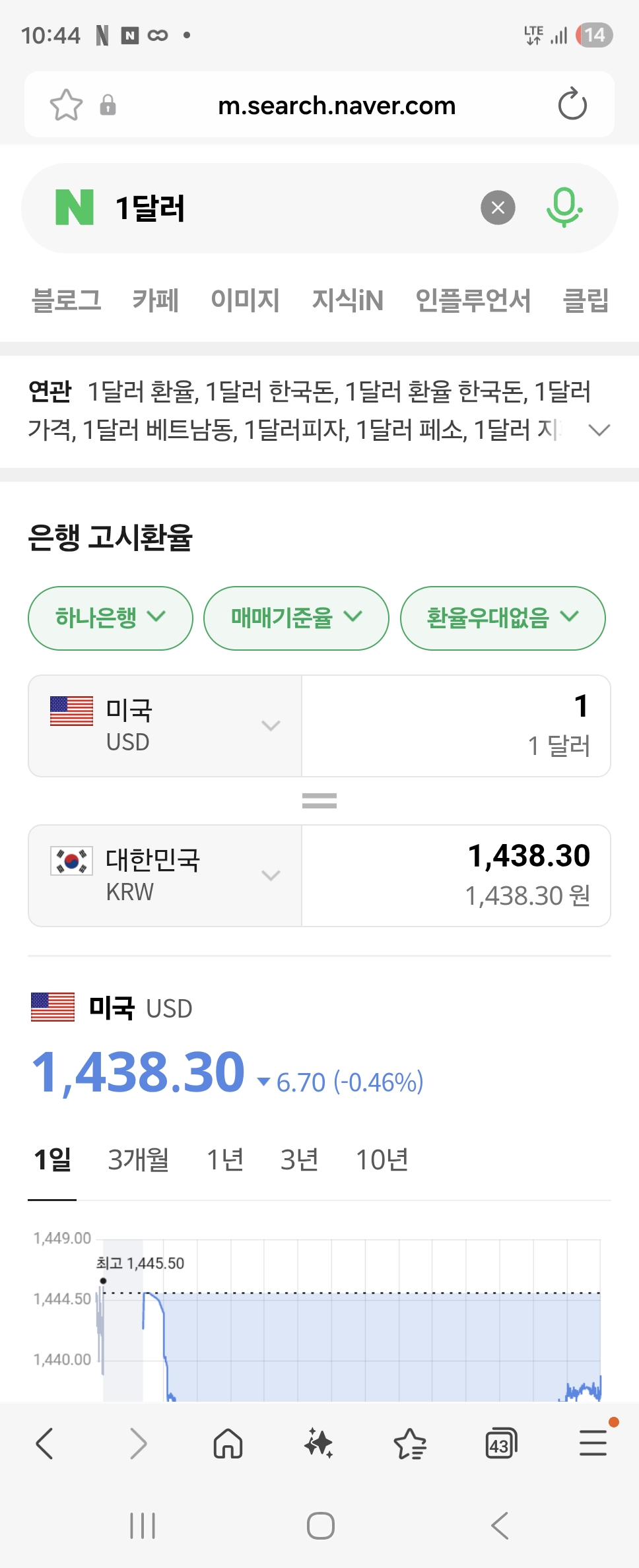Image resolution: width=639 pixels, height=1568 pixels.
Task: Tap the bookmark star in address bar
Action: coord(66,105)
